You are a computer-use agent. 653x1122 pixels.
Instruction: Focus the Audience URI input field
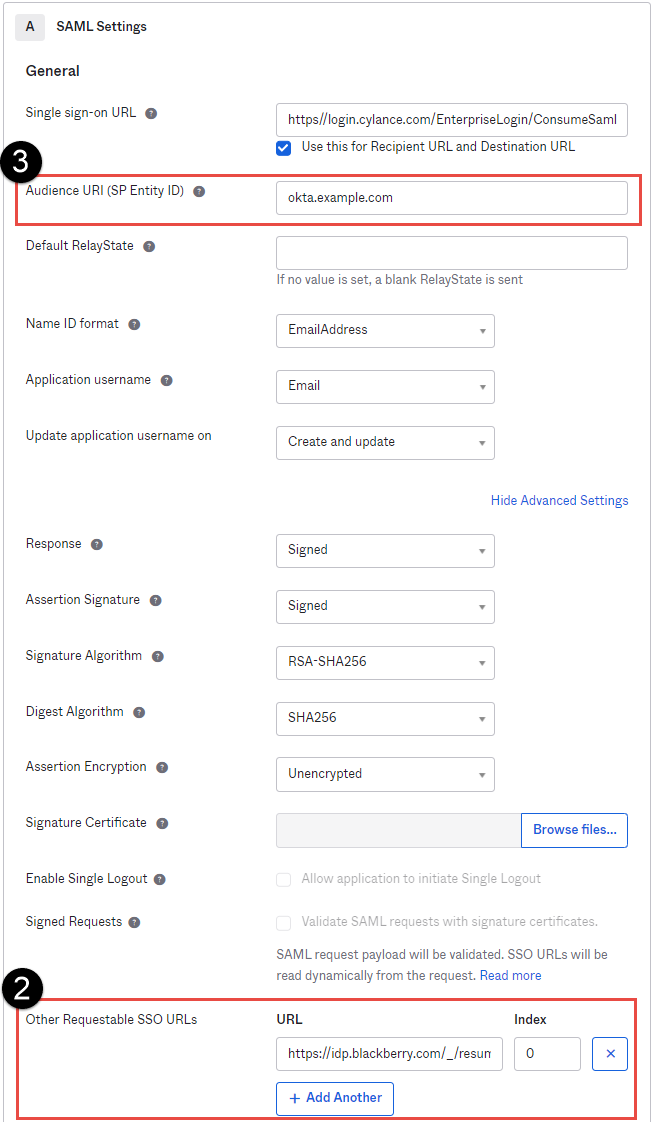(x=452, y=197)
